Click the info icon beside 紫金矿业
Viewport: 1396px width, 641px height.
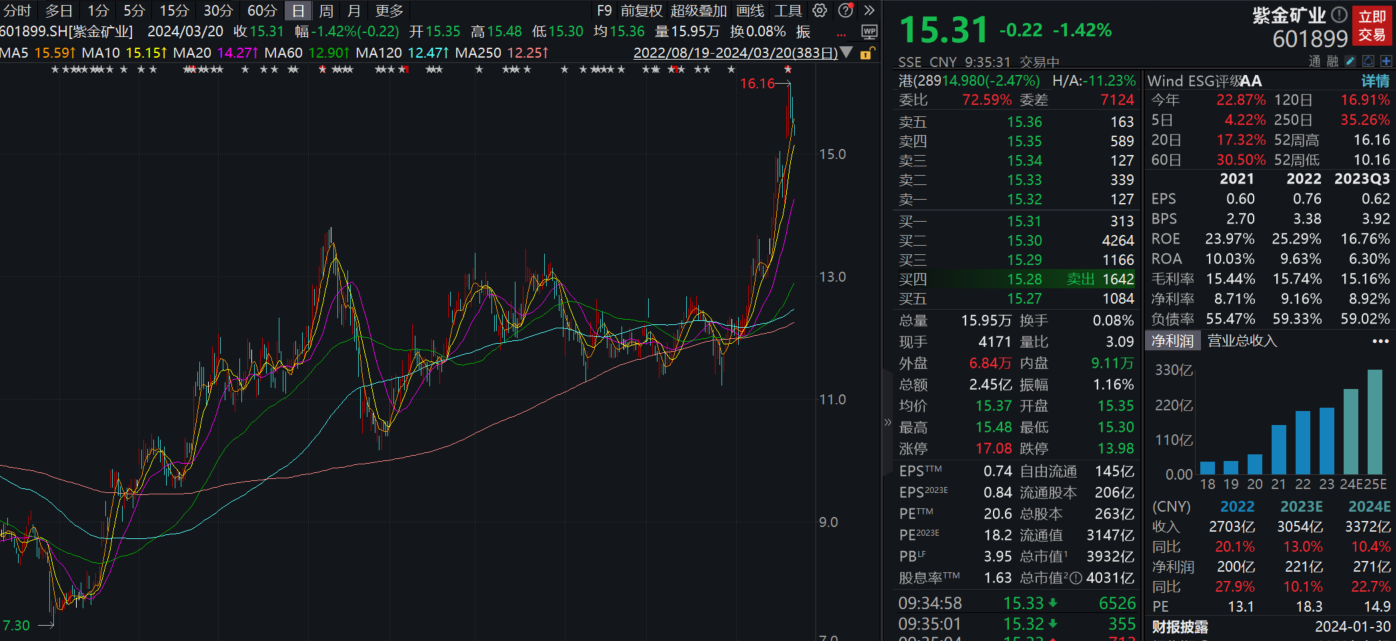pyautogui.click(x=1340, y=15)
